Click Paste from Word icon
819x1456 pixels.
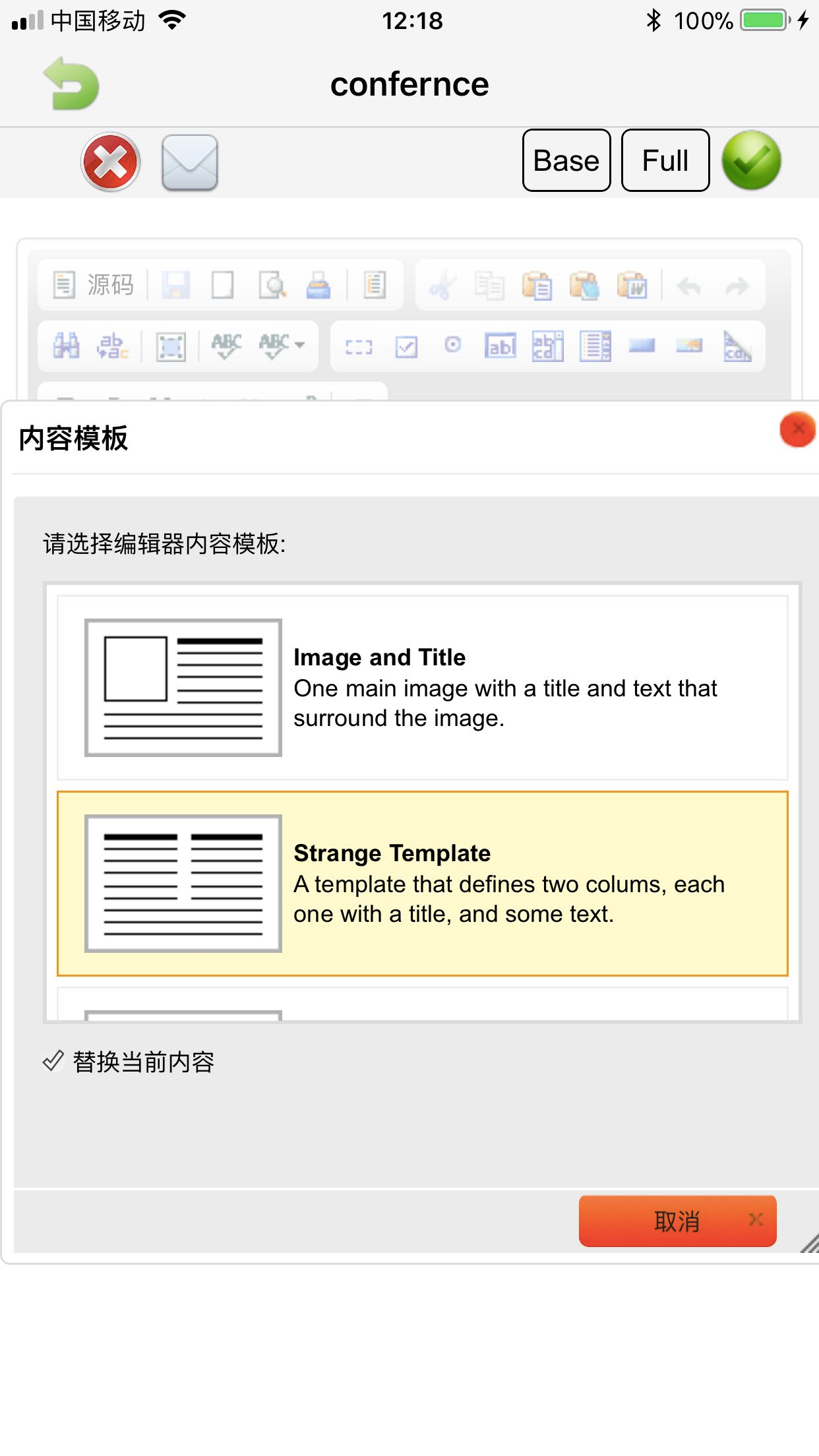pyautogui.click(x=632, y=286)
